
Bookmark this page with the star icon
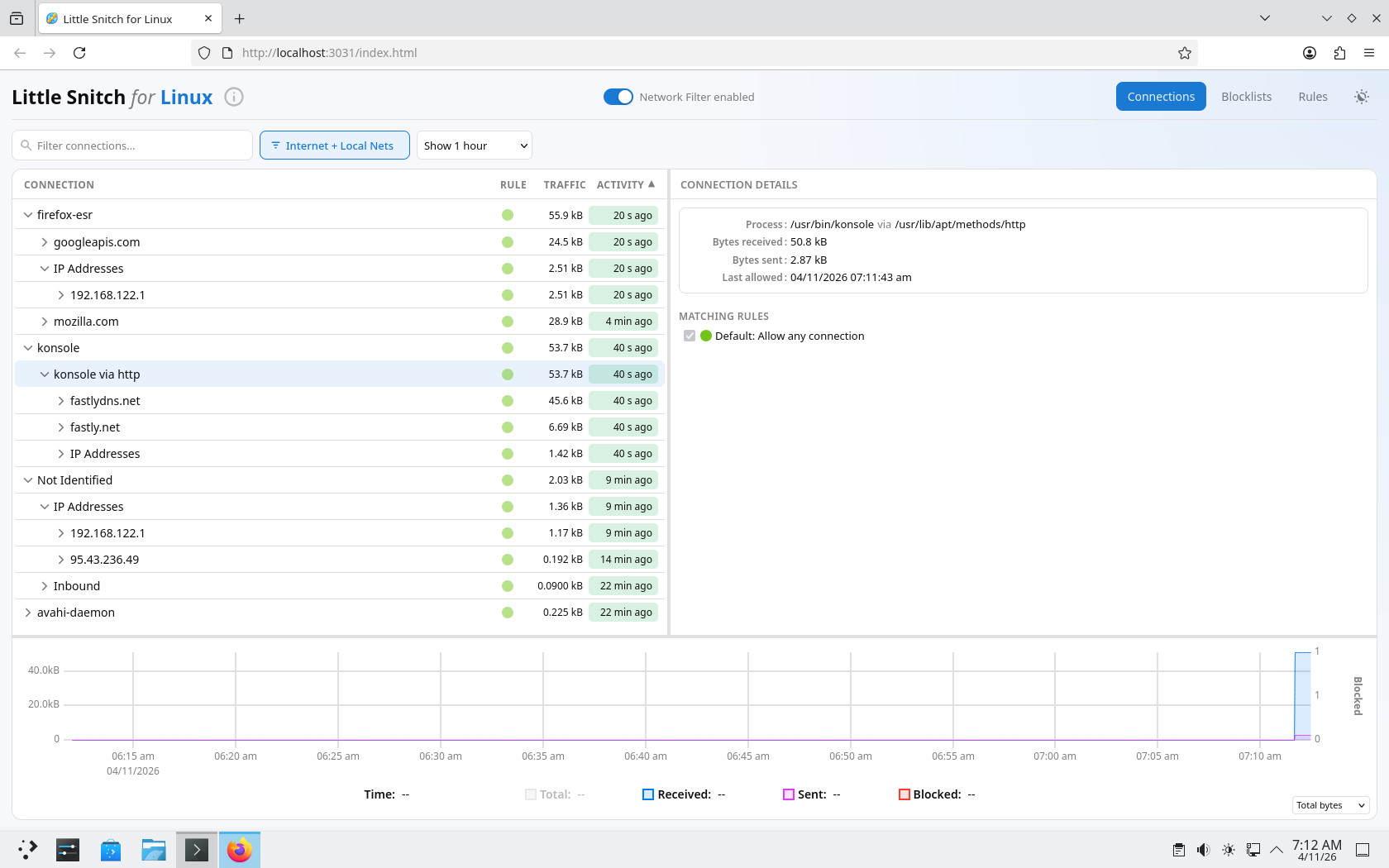click(x=1184, y=53)
